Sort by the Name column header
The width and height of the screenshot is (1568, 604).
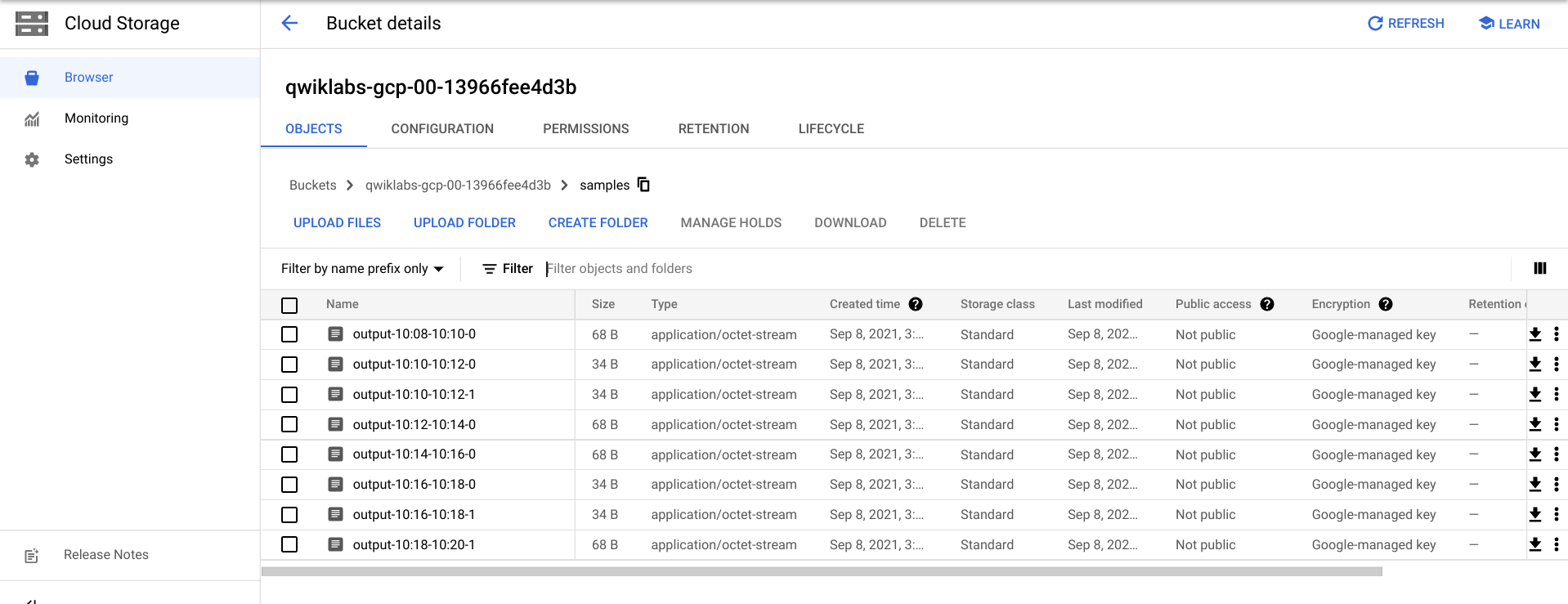[x=343, y=304]
